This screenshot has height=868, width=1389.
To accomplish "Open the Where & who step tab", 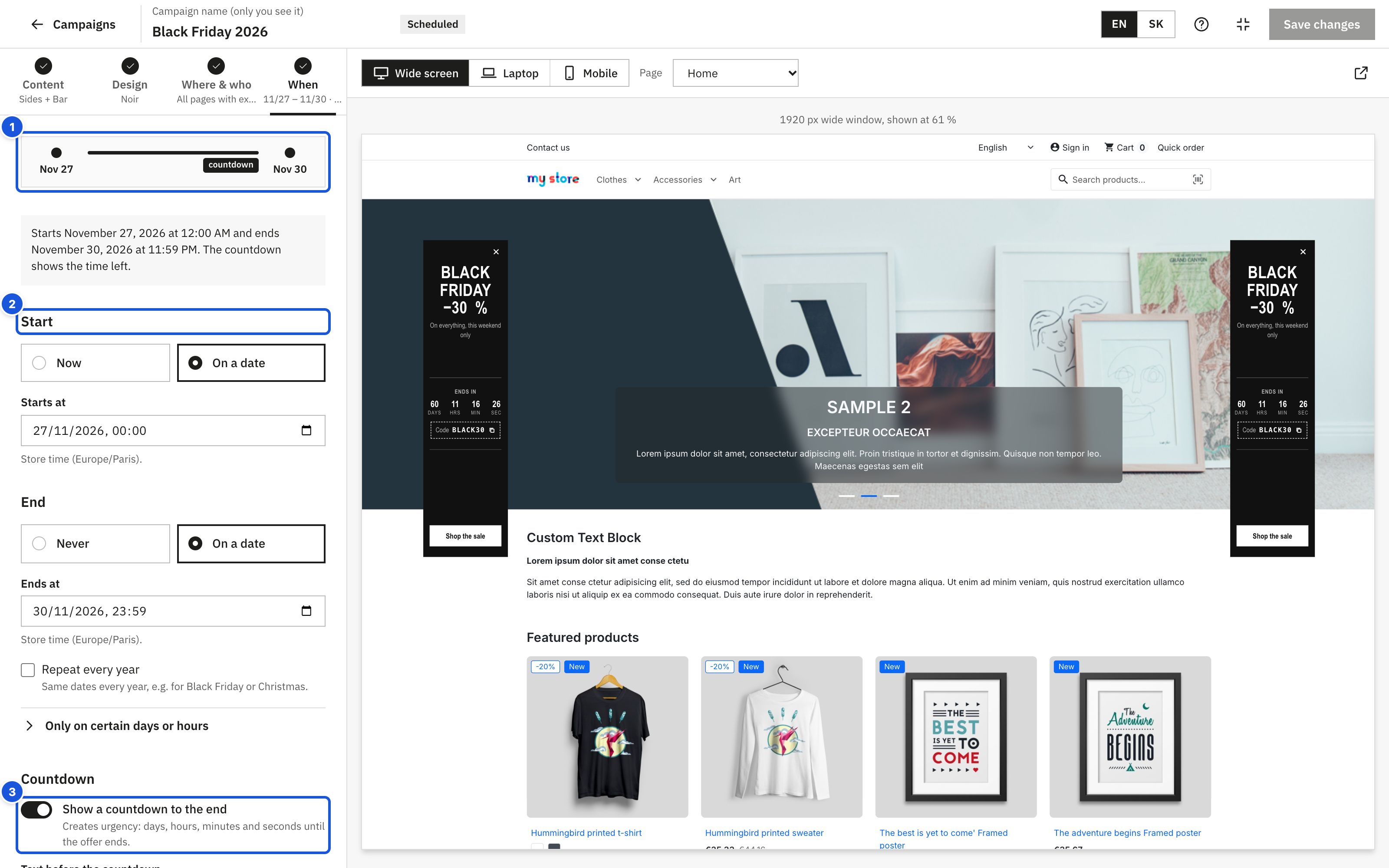I will pos(216,82).
